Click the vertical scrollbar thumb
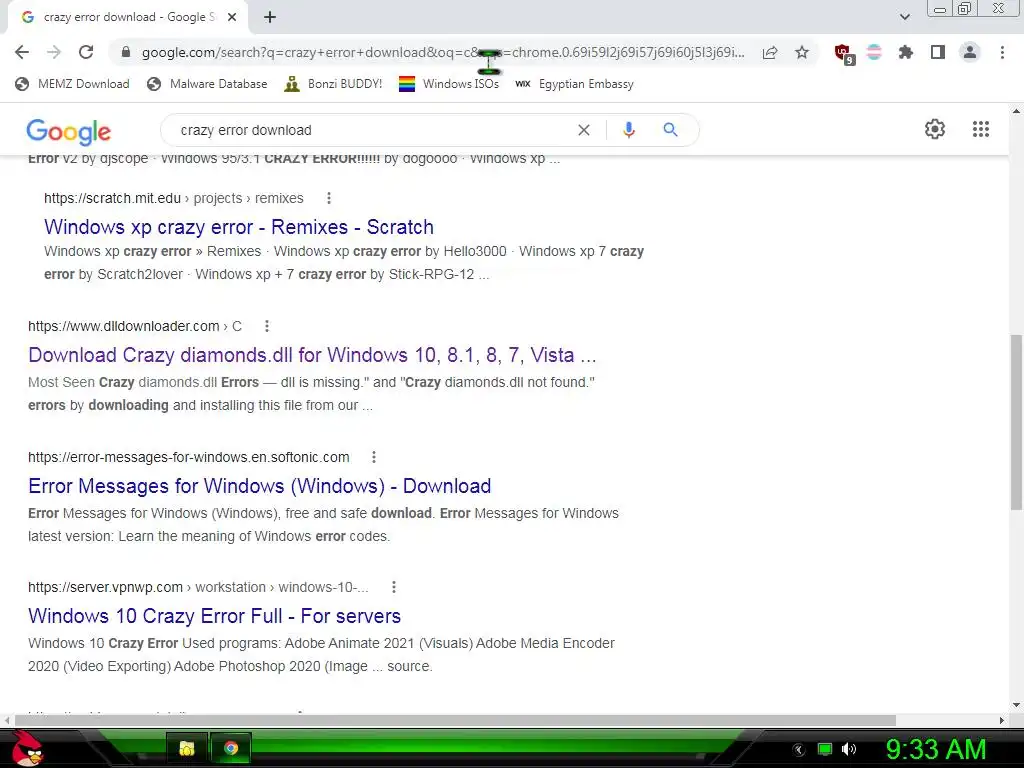The width and height of the screenshot is (1024, 768). (1016, 422)
